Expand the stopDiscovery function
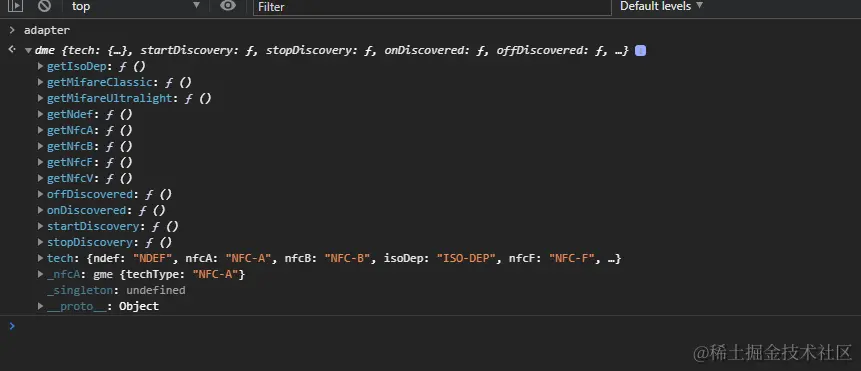This screenshot has width=861, height=371. click(41, 242)
